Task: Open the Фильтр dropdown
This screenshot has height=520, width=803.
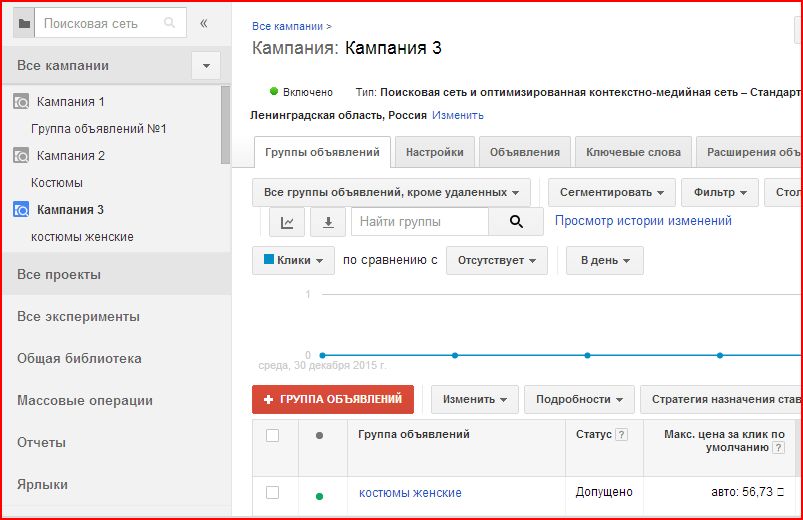Action: click(720, 193)
